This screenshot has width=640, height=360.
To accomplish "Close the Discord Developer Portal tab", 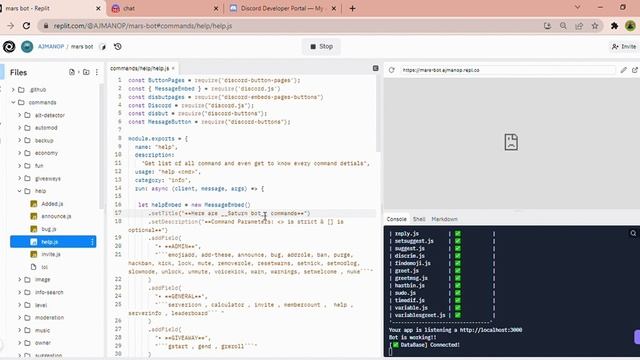I will point(334,8).
